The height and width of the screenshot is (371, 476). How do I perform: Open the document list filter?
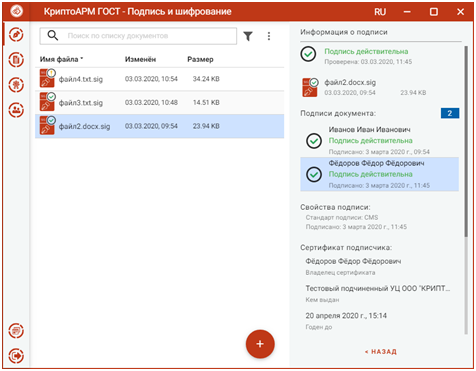click(248, 36)
